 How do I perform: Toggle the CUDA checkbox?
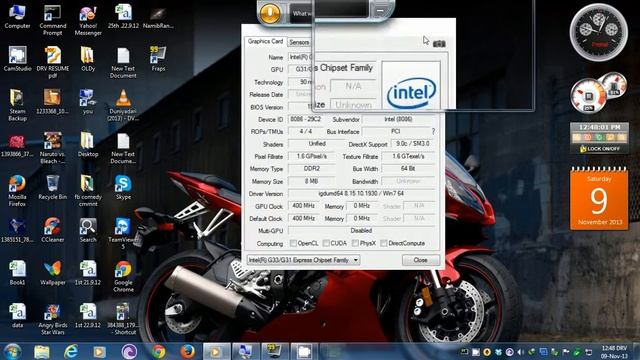pyautogui.click(x=326, y=243)
